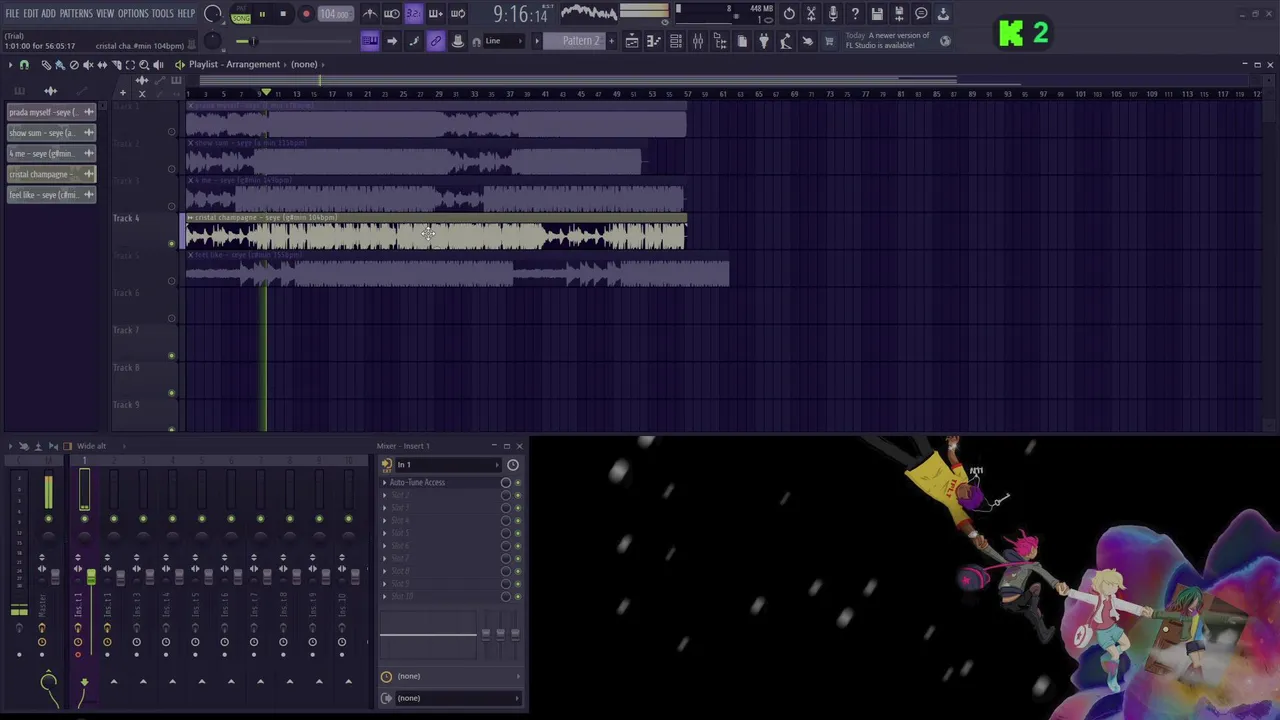Screen dimensions: 1280x720
Task: Select the playlist draw pencil tool
Action: (46, 65)
